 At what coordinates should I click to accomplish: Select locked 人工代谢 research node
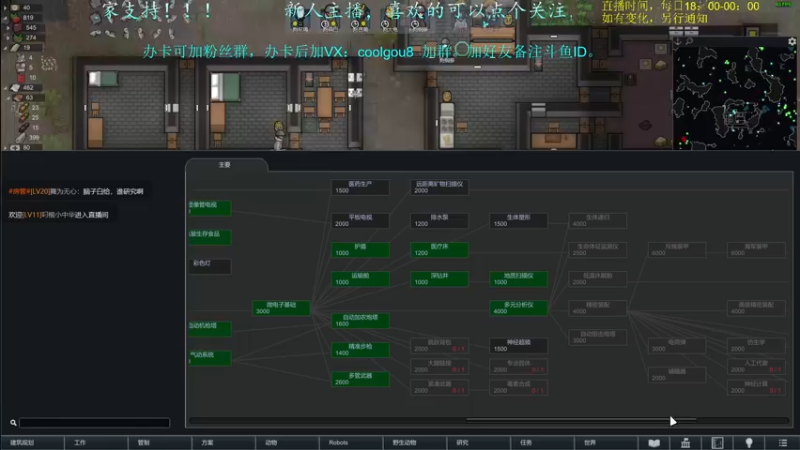pyautogui.click(x=756, y=366)
